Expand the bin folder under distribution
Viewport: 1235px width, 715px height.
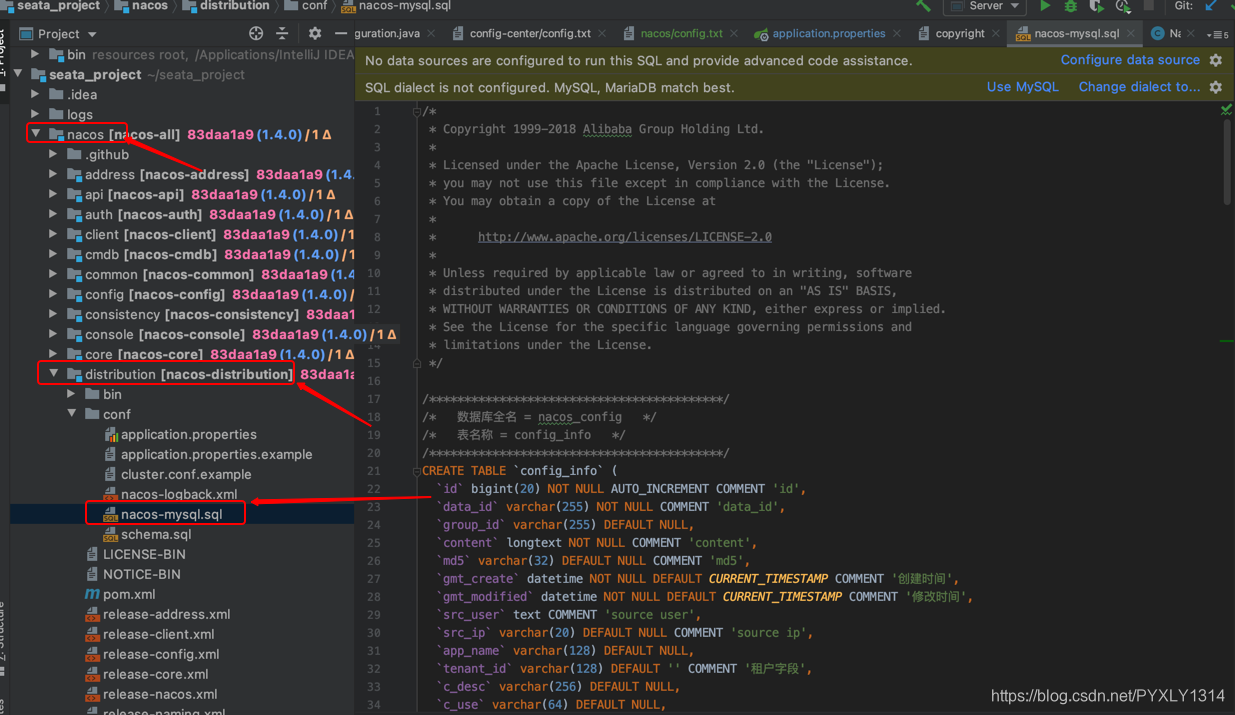click(72, 394)
